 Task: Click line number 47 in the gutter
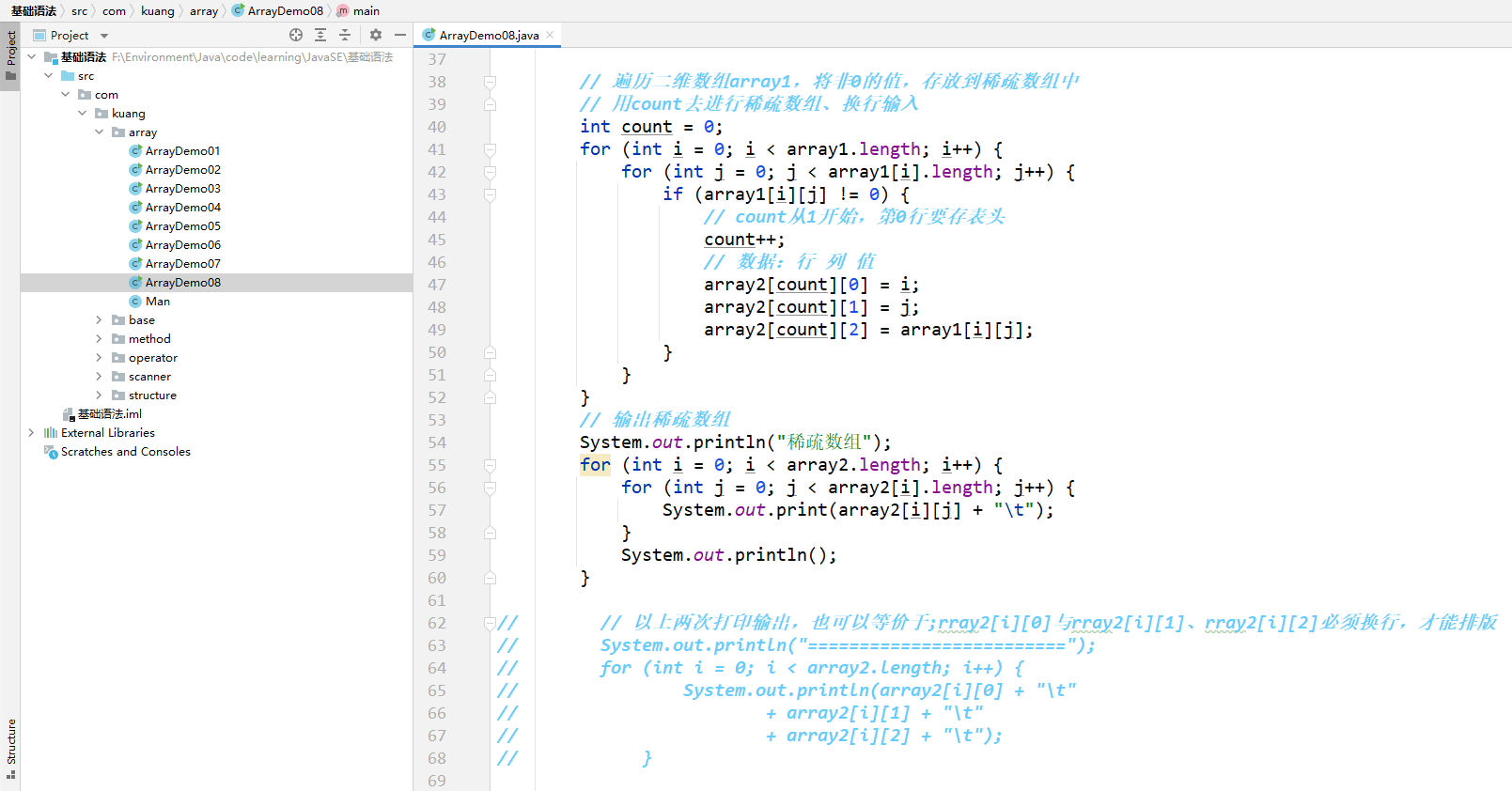[x=437, y=285]
